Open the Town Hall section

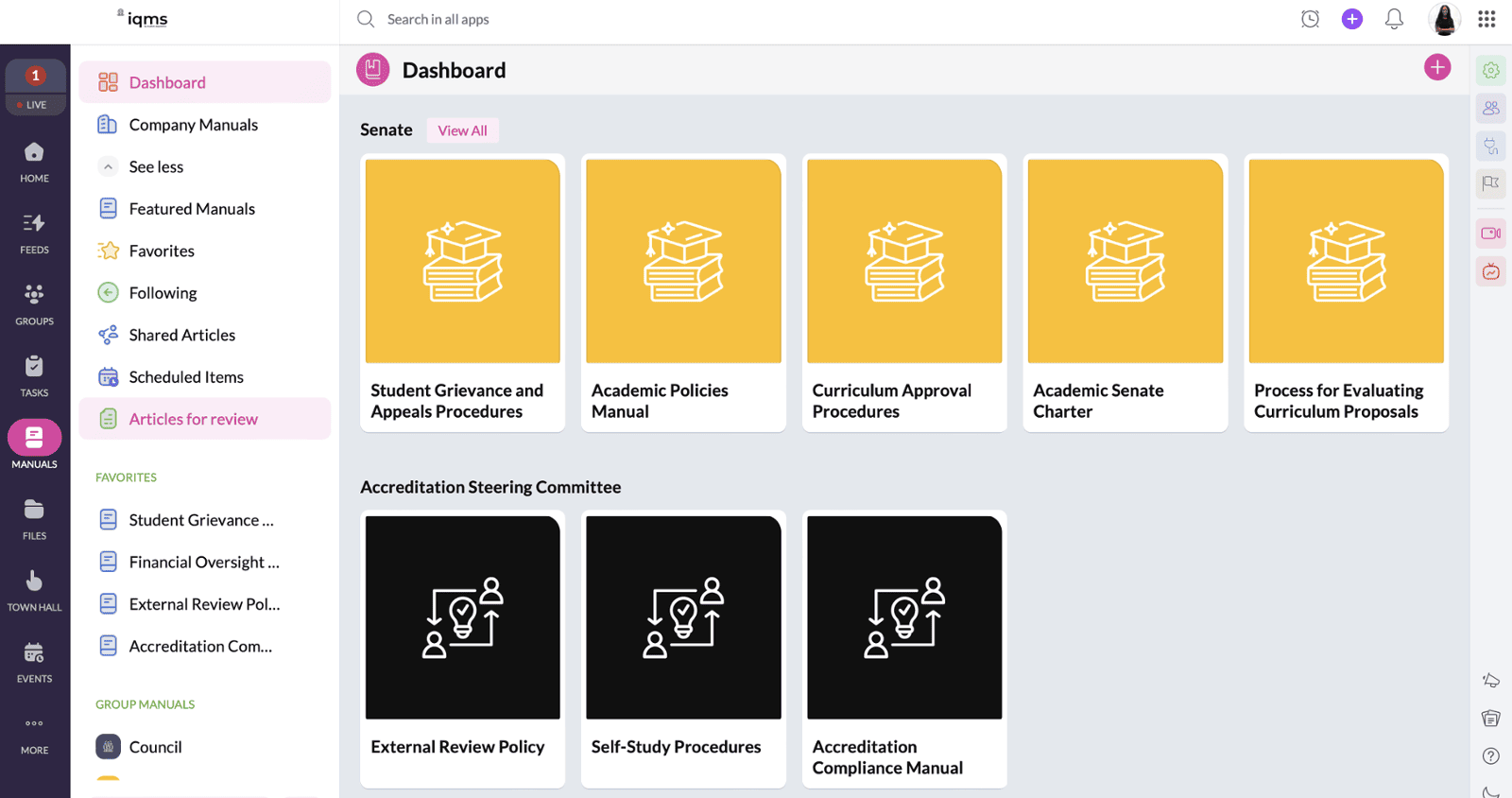pos(34,590)
